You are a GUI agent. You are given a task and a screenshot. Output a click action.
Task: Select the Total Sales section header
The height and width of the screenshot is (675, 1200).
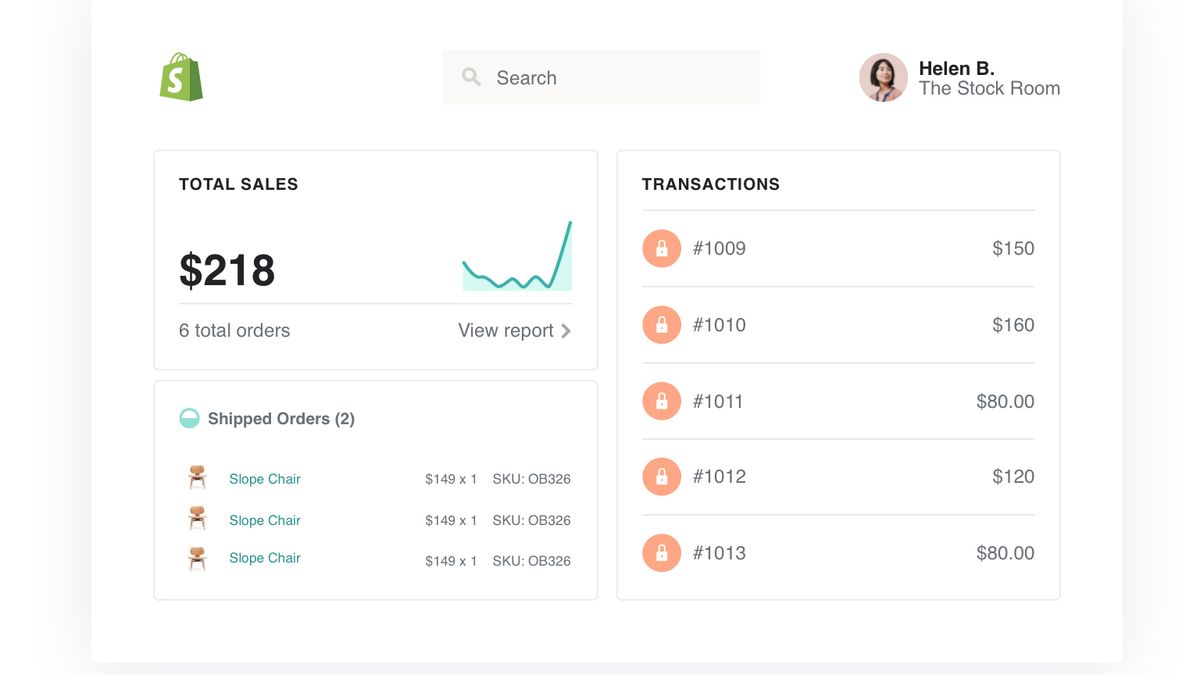click(x=238, y=184)
